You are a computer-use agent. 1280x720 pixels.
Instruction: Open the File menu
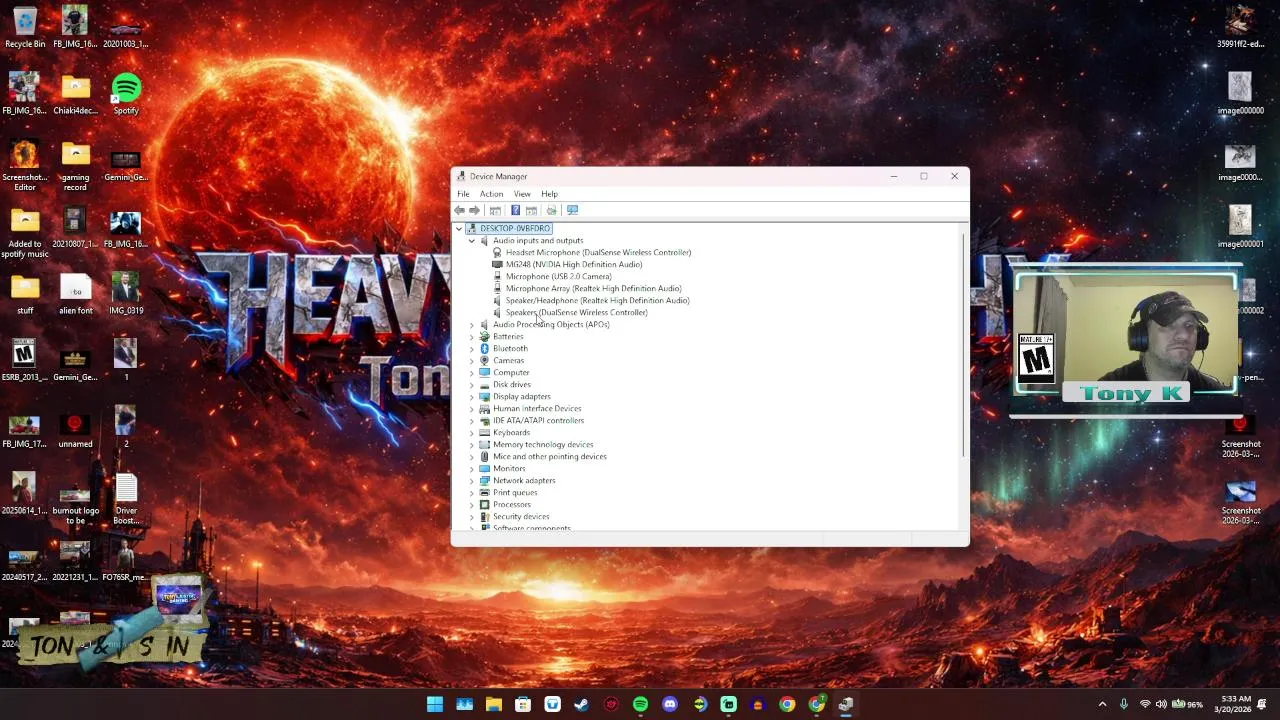[x=463, y=194]
